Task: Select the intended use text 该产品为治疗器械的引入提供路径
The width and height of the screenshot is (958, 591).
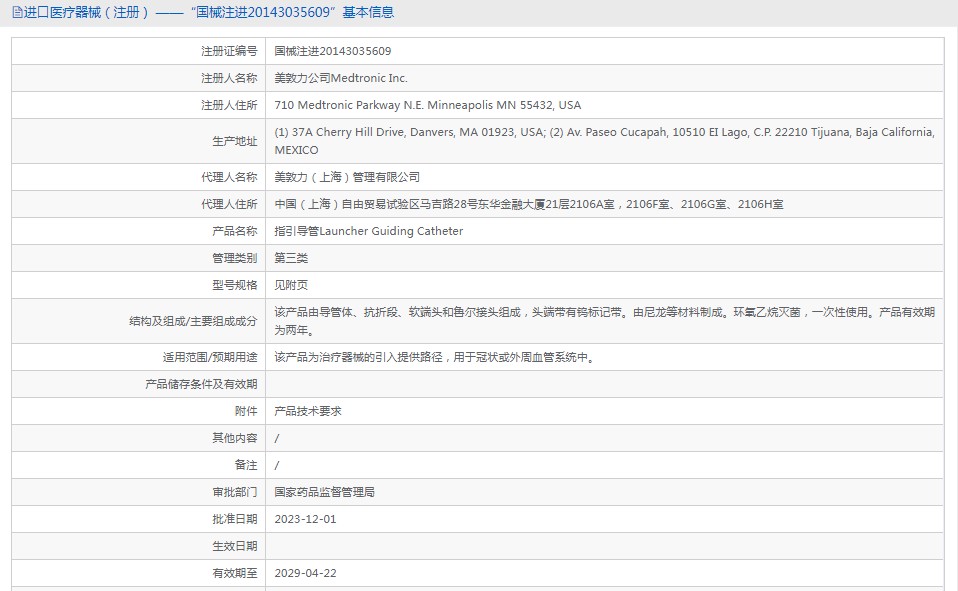Action: 434,357
